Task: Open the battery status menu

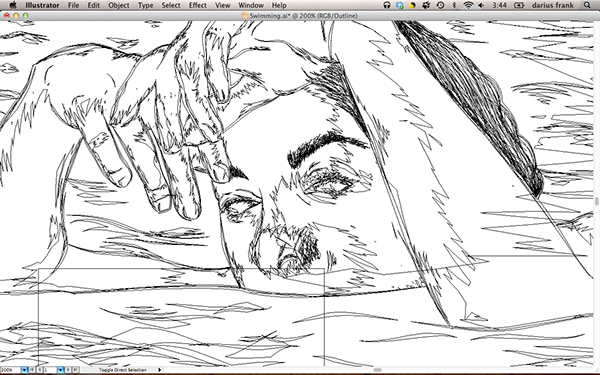Action: click(x=519, y=5)
